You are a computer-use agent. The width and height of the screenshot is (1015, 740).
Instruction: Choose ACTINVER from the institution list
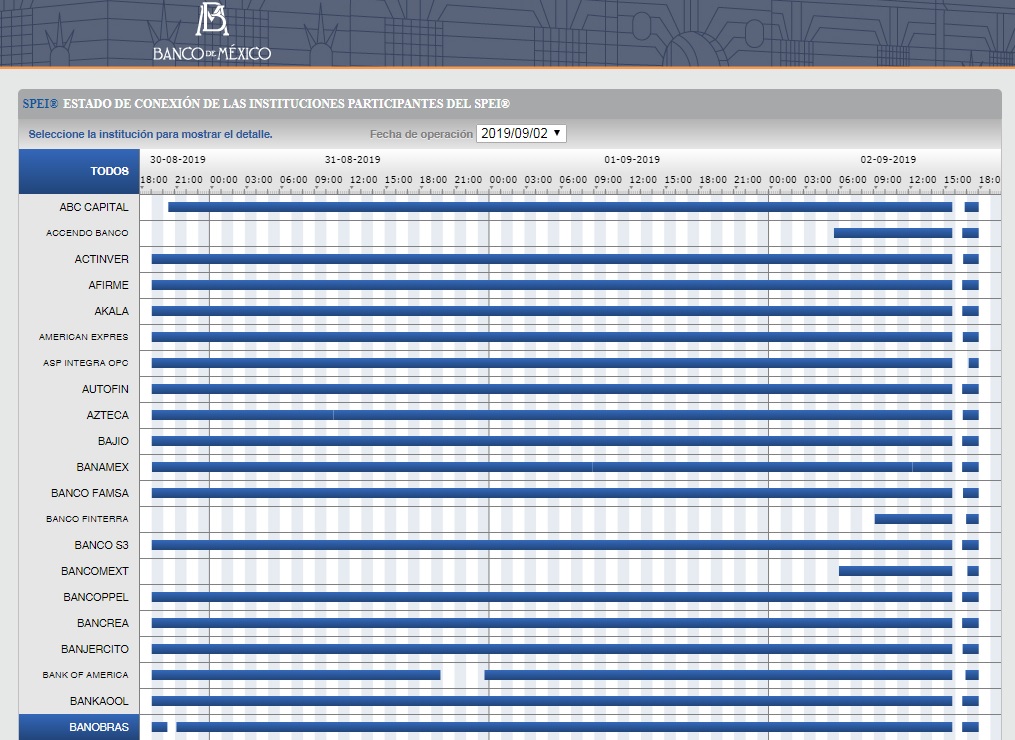pyautogui.click(x=101, y=259)
